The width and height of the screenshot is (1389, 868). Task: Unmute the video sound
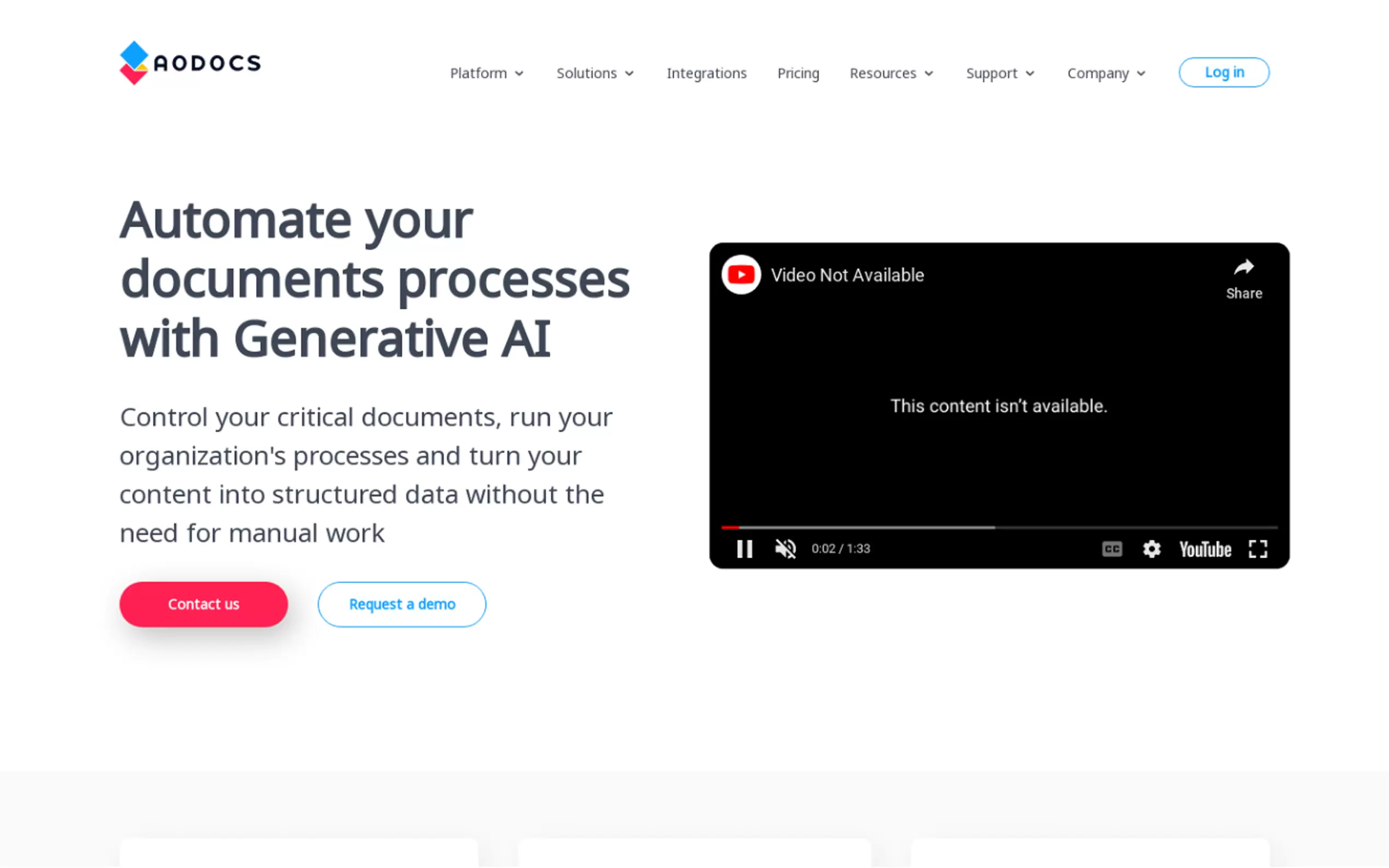785,549
